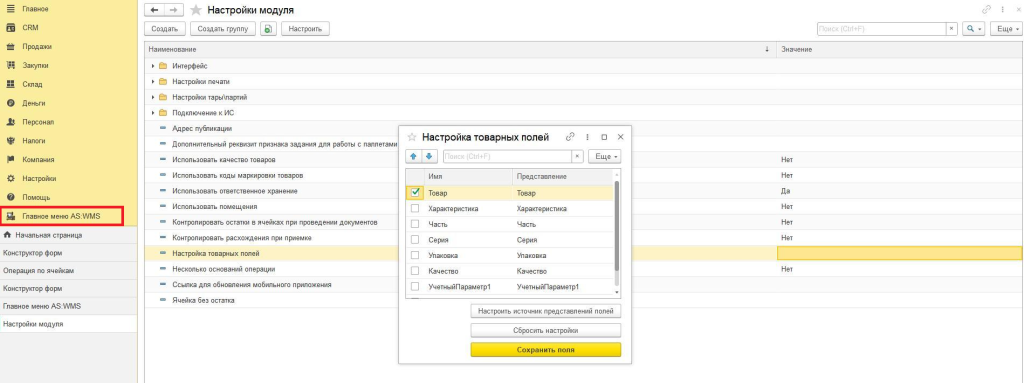Click the forward navigation arrow
The height and width of the screenshot is (383, 1024).
173,10
